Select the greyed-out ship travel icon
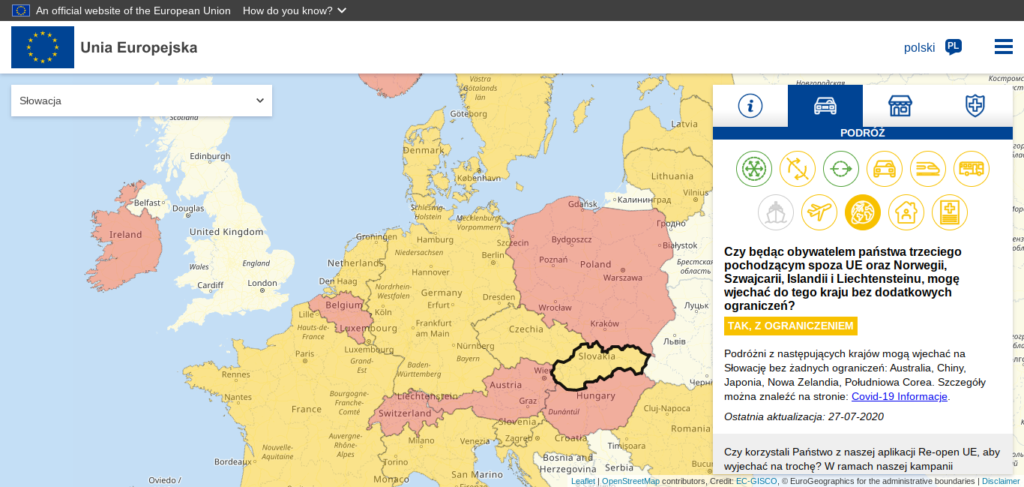 pyautogui.click(x=776, y=212)
